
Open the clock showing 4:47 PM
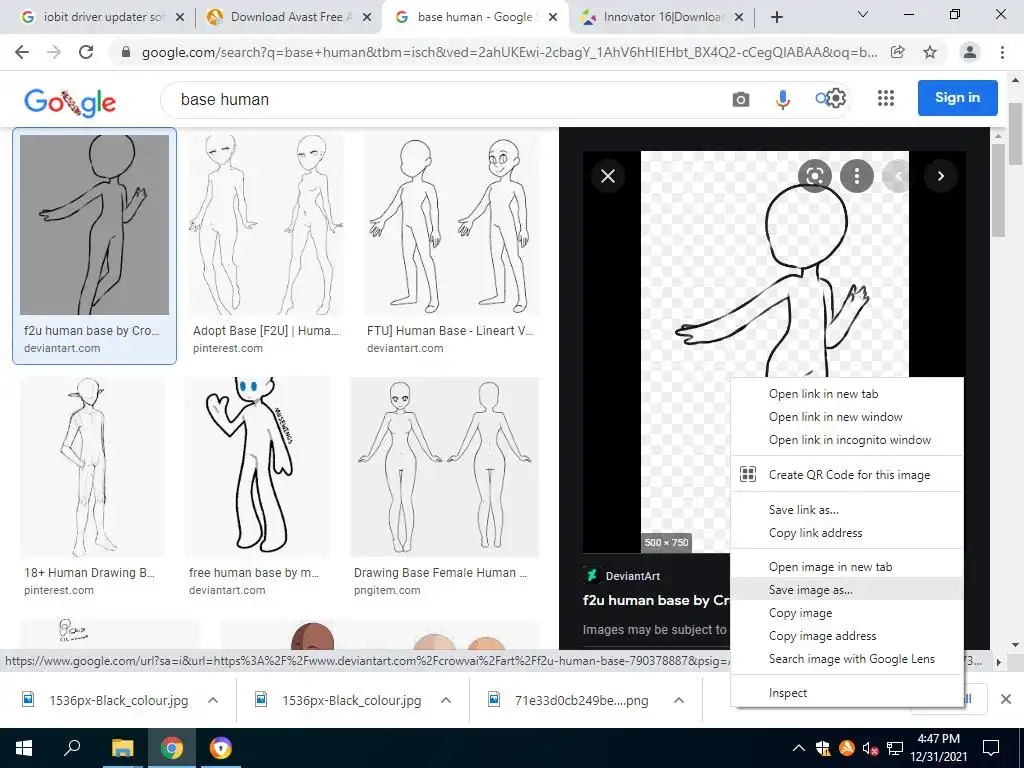tap(938, 748)
